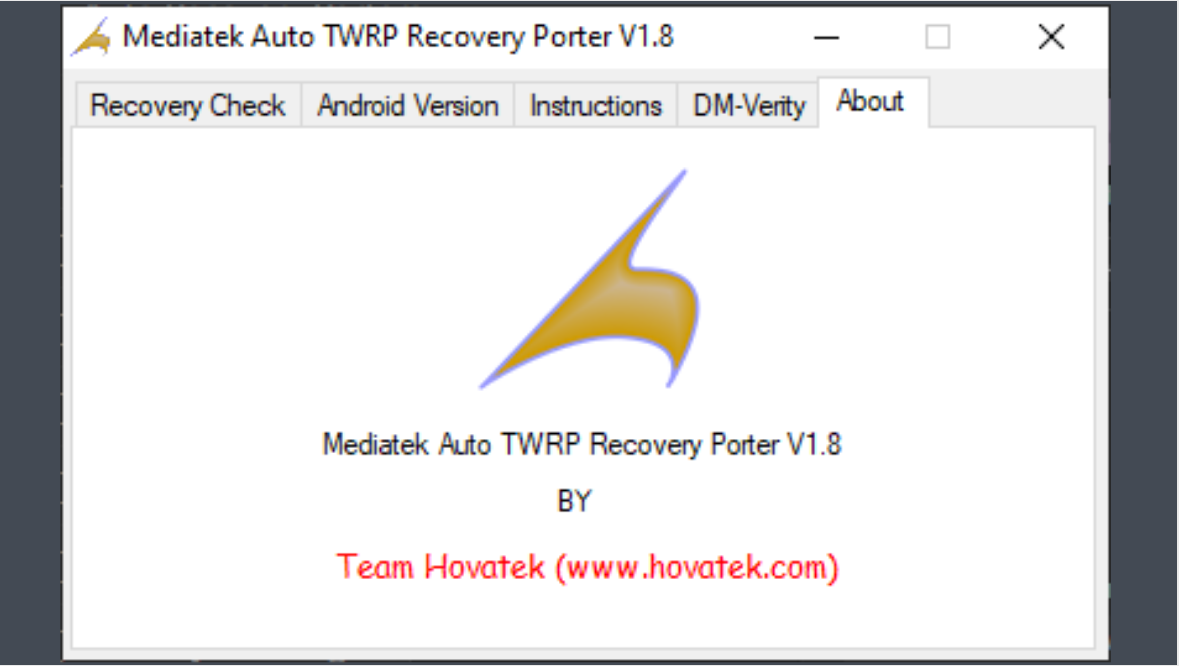Image resolution: width=1179 pixels, height=666 pixels.
Task: Go to the DM-Verity tab
Action: pyautogui.click(x=748, y=105)
